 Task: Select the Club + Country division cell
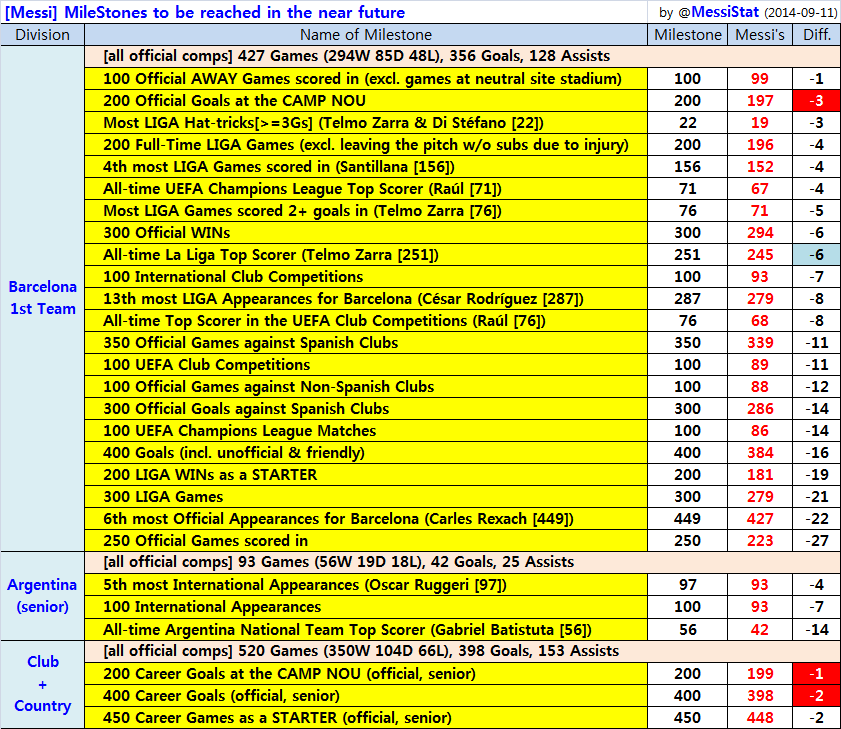point(42,684)
